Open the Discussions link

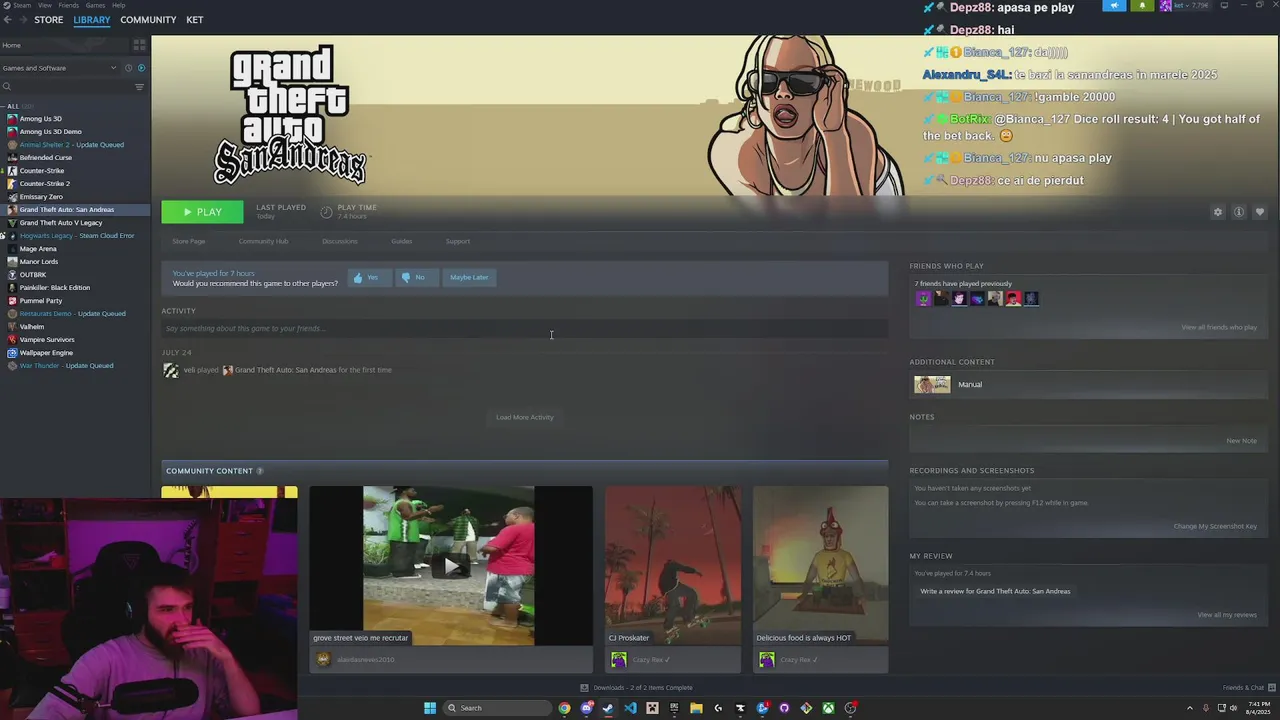point(340,241)
